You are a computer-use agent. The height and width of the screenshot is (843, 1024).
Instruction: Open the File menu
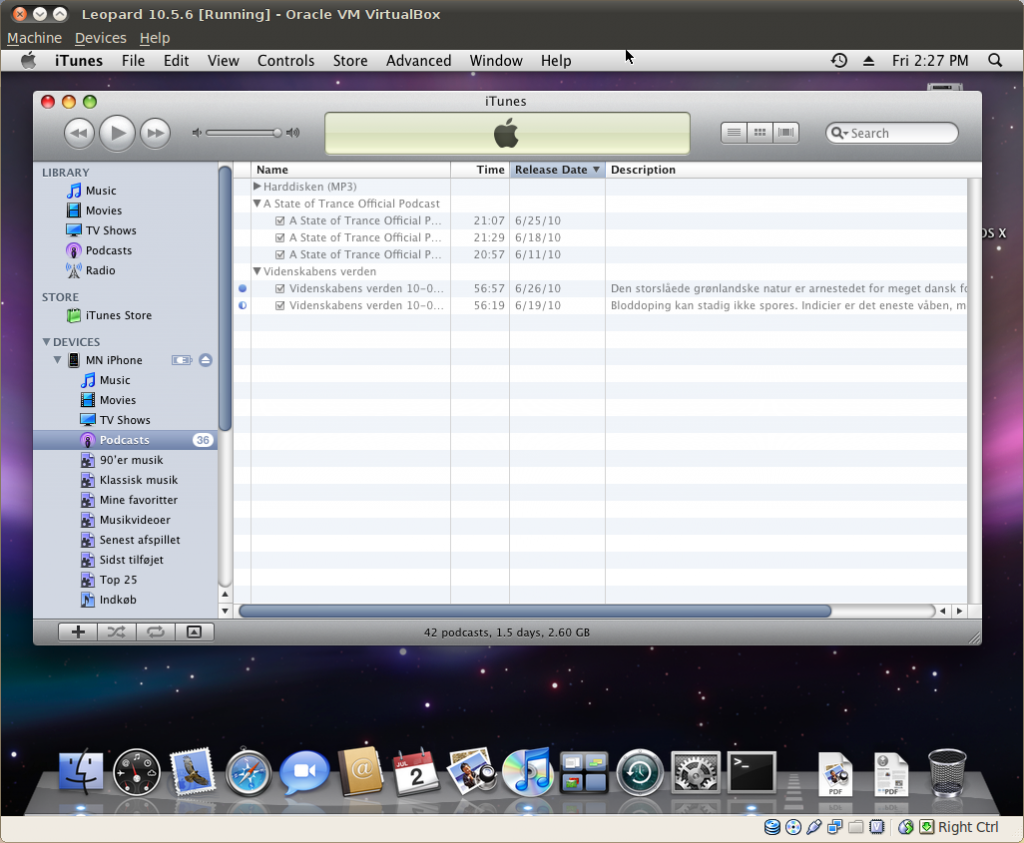(133, 61)
